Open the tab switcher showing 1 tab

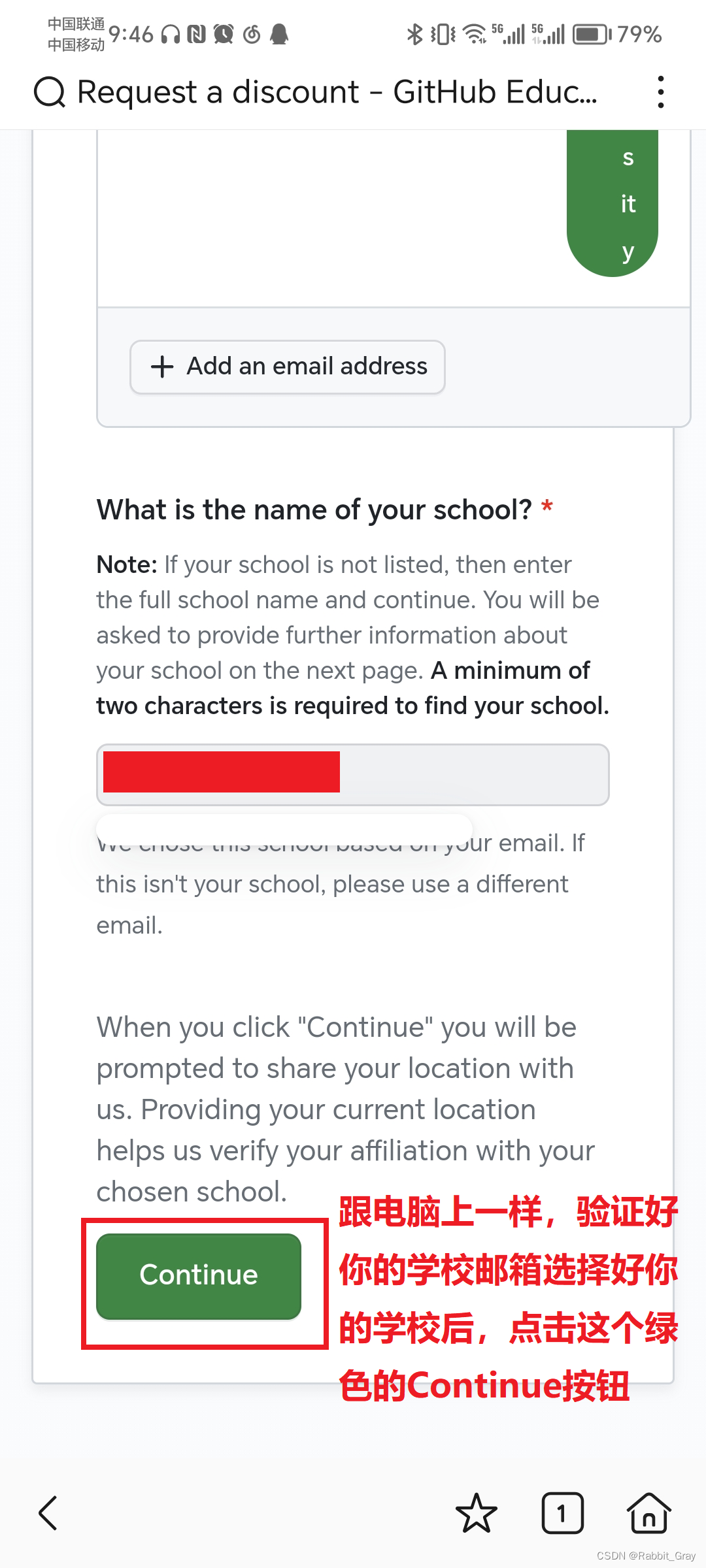coord(562,1513)
